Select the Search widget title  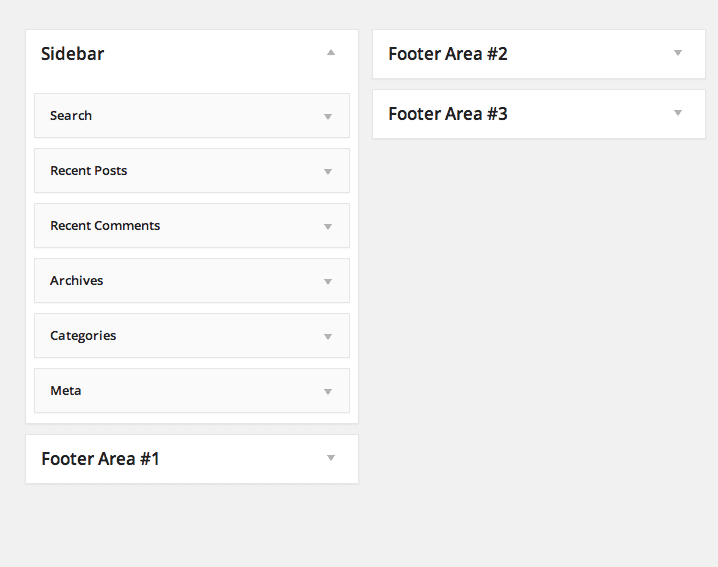click(x=71, y=116)
